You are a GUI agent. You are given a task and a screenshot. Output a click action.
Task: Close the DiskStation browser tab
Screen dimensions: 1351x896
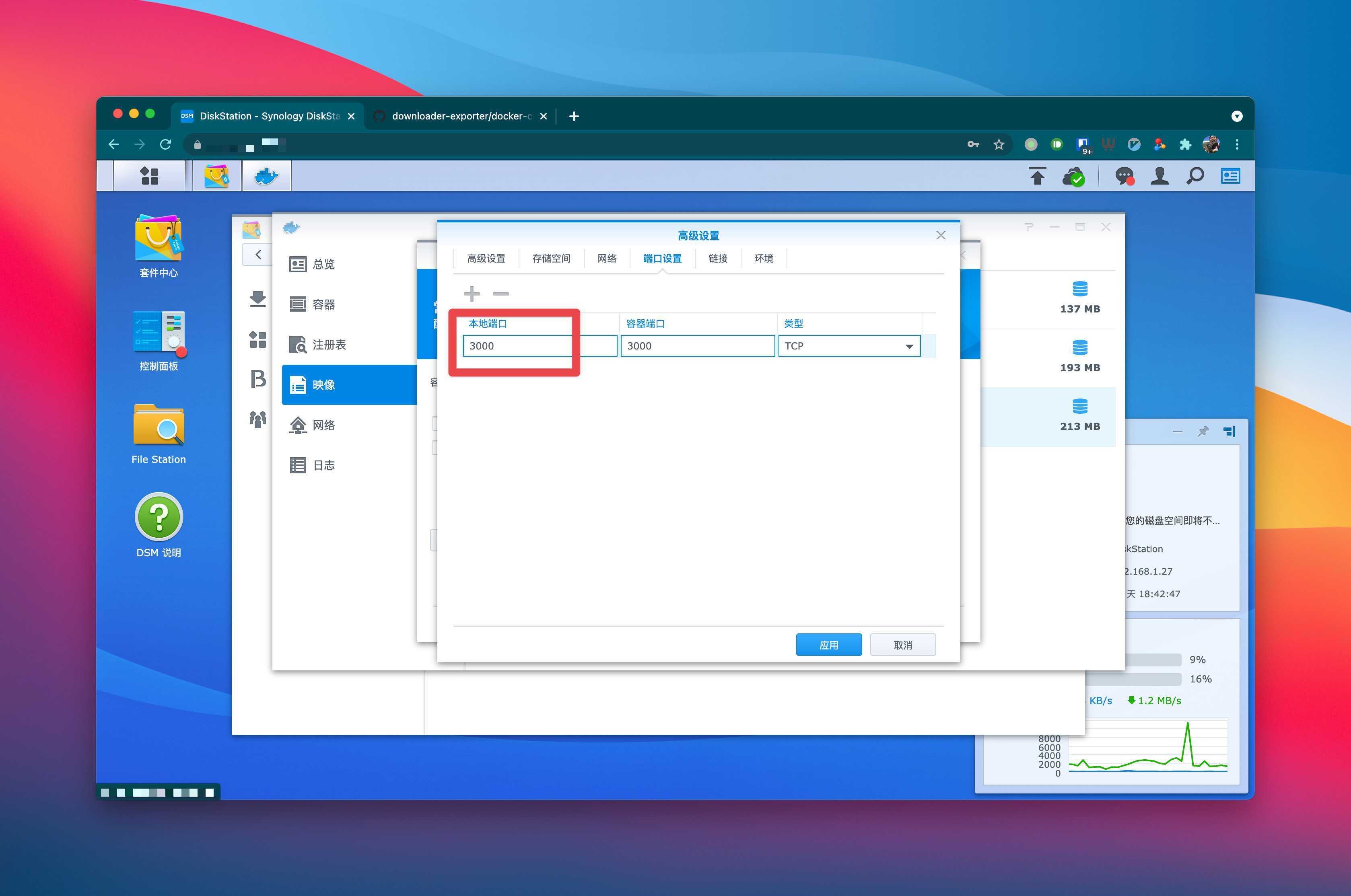coord(351,116)
